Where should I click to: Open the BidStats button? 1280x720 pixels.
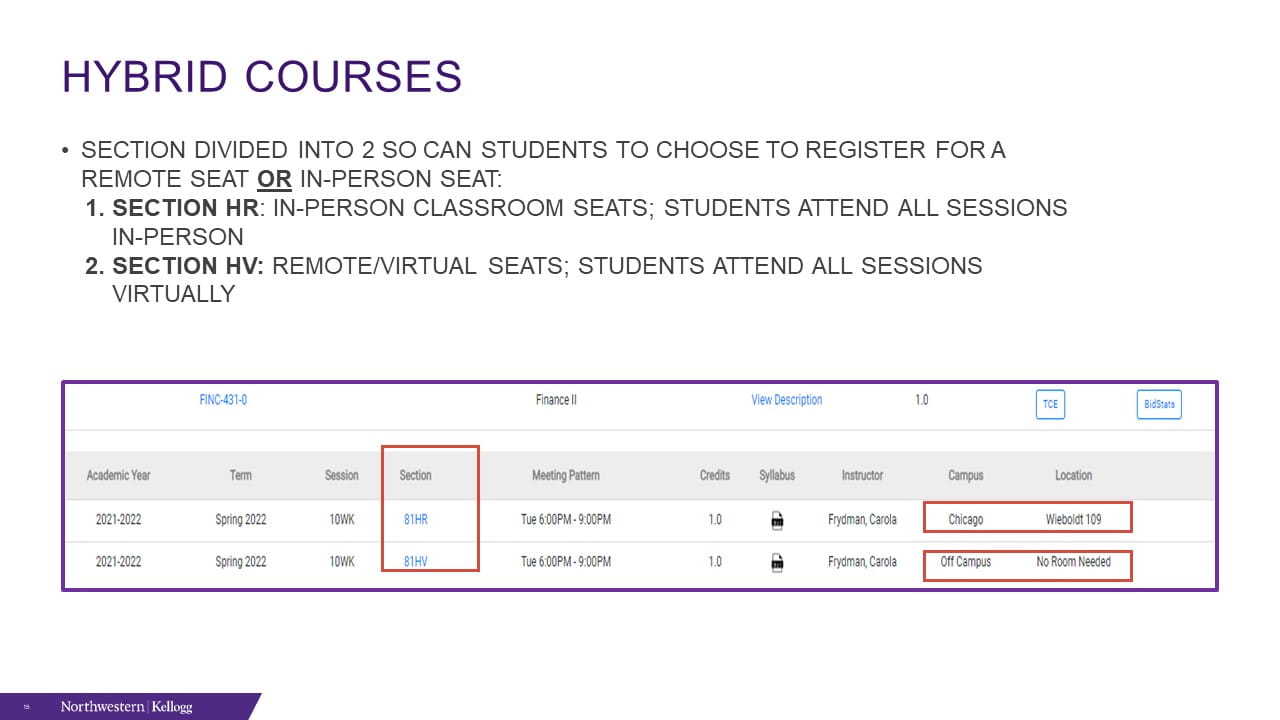click(x=1158, y=405)
